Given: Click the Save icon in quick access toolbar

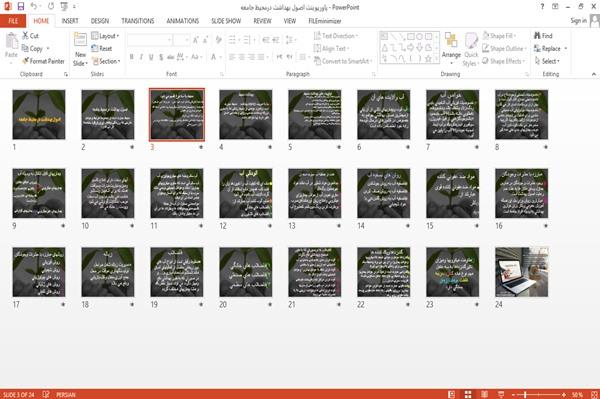Looking at the screenshot, I should (21, 6).
